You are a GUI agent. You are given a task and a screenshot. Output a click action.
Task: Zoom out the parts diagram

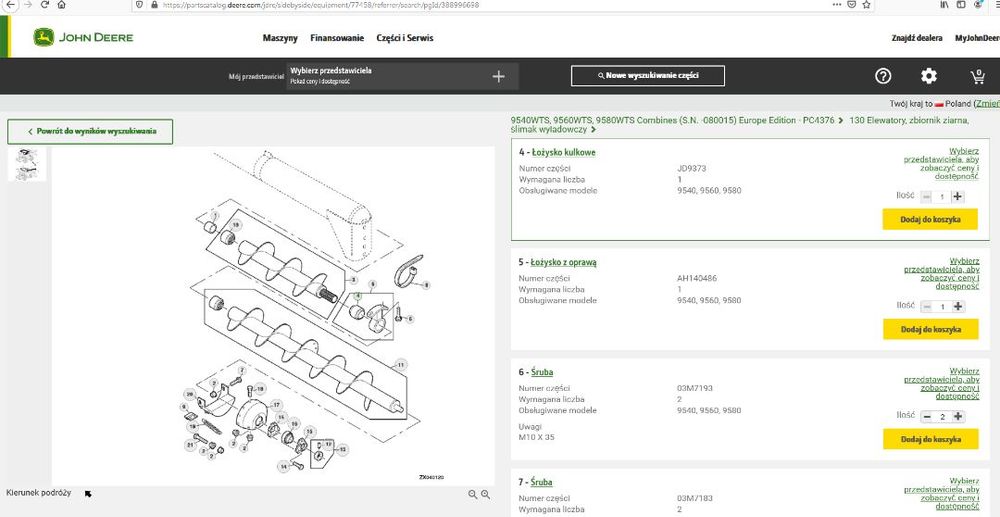click(x=473, y=494)
